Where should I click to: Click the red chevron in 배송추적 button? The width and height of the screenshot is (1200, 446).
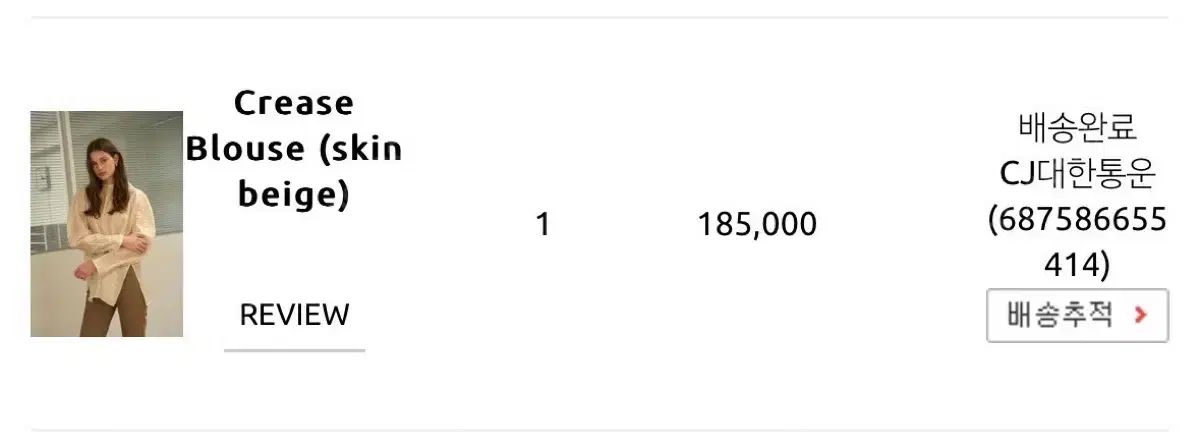(x=1140, y=315)
